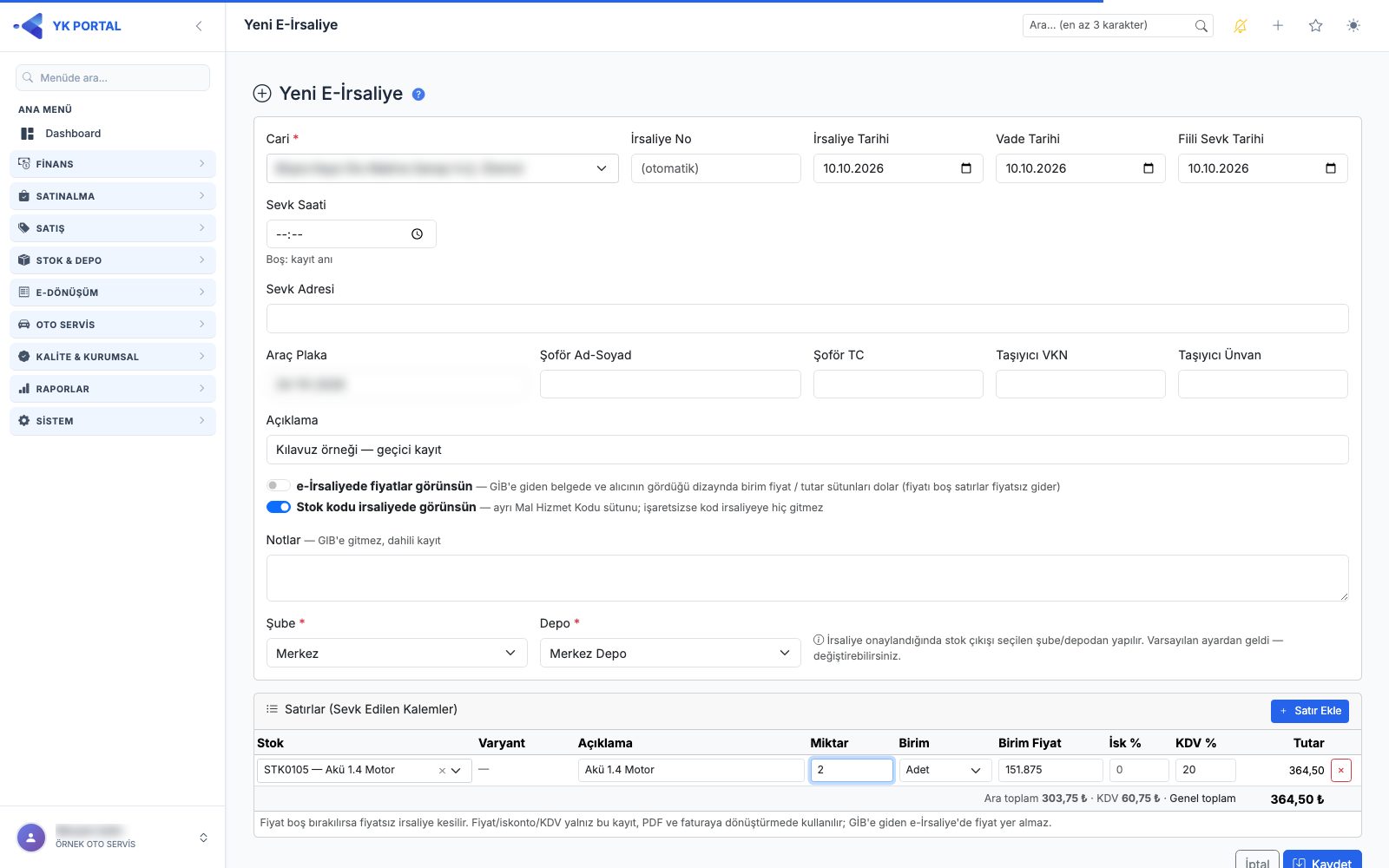This screenshot has width=1389, height=868.
Task: Open the blue help question mark icon
Action: pos(418,95)
